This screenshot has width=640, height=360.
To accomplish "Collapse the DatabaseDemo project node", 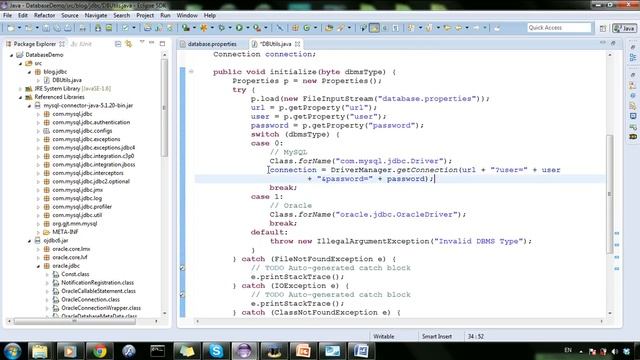I will coord(11,55).
